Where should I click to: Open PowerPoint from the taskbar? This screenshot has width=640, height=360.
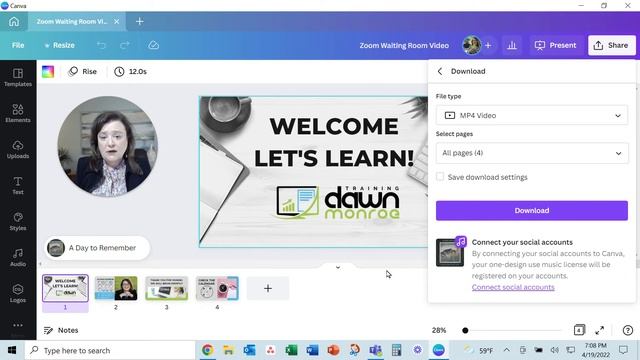pos(333,350)
